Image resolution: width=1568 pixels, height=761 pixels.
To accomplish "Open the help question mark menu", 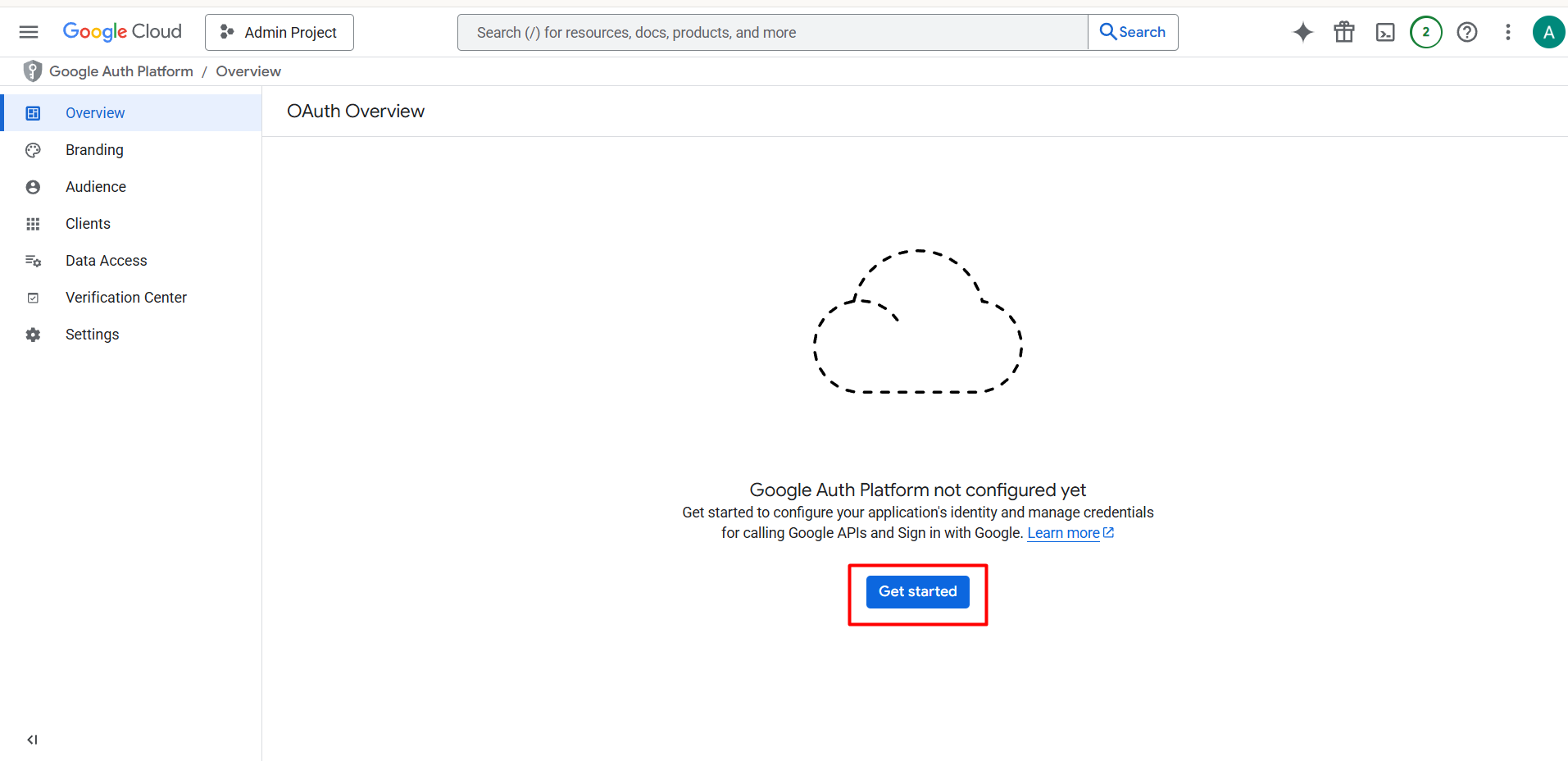I will (1467, 32).
